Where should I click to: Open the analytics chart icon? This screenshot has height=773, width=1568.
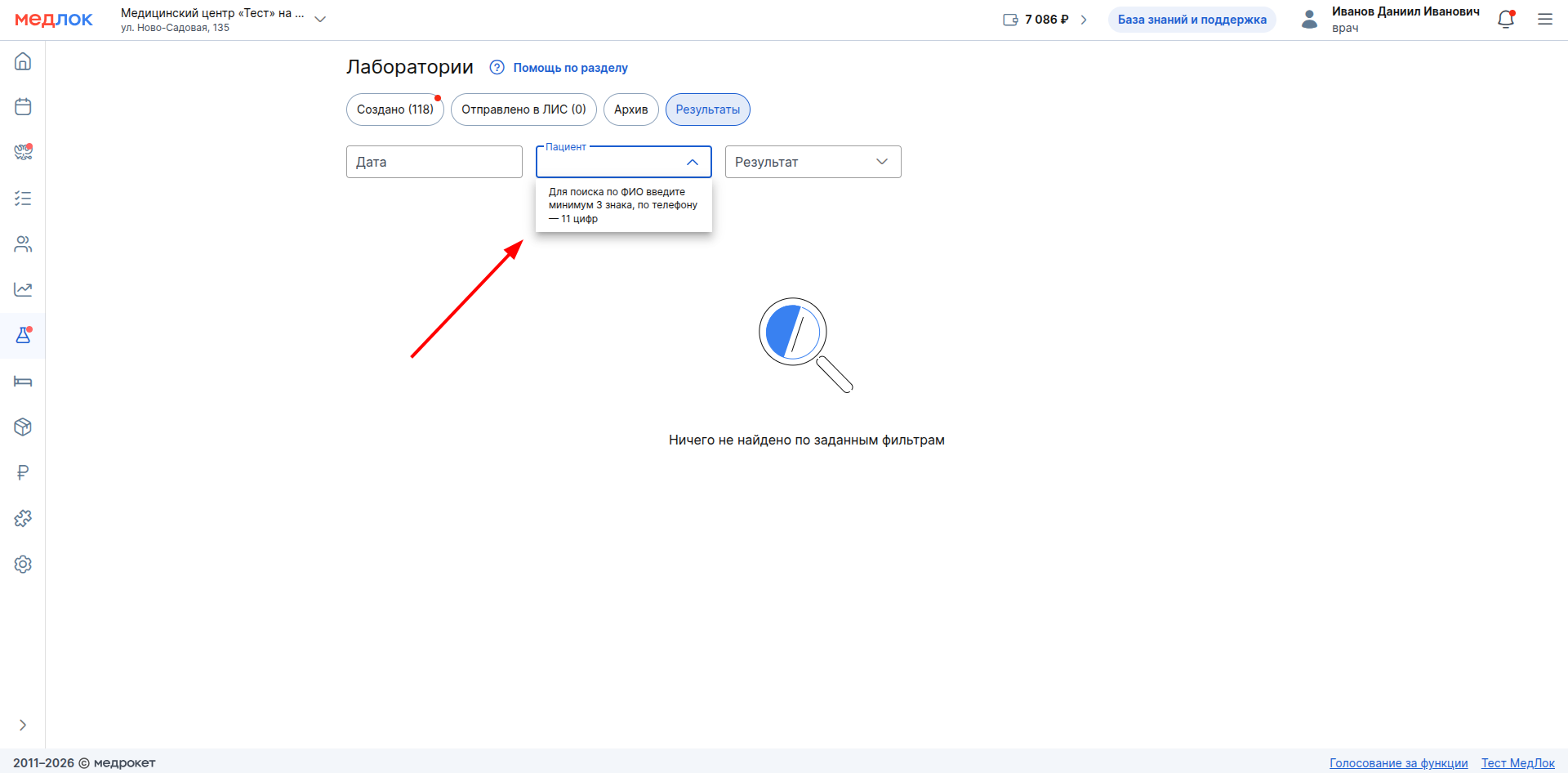pos(23,289)
